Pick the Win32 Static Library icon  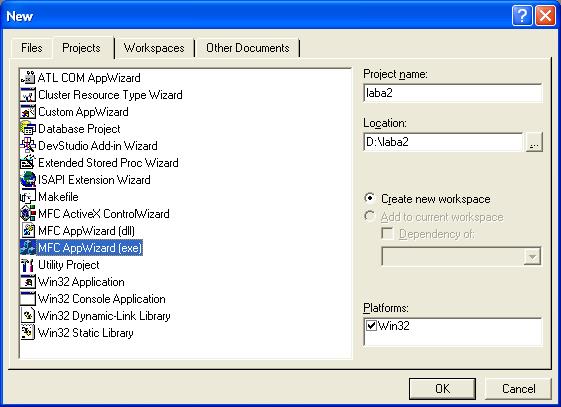[x=28, y=333]
